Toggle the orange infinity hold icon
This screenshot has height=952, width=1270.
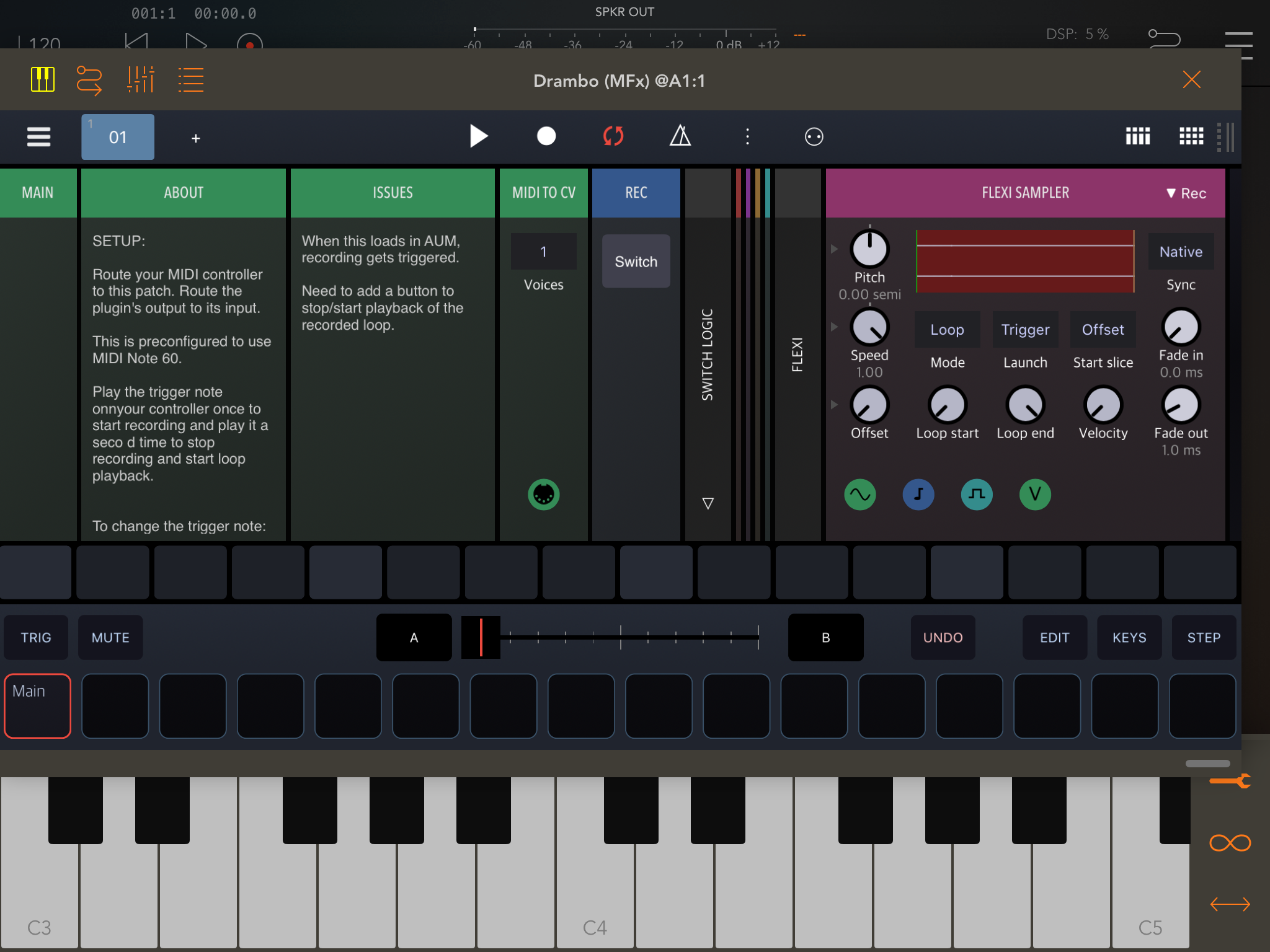(1230, 843)
